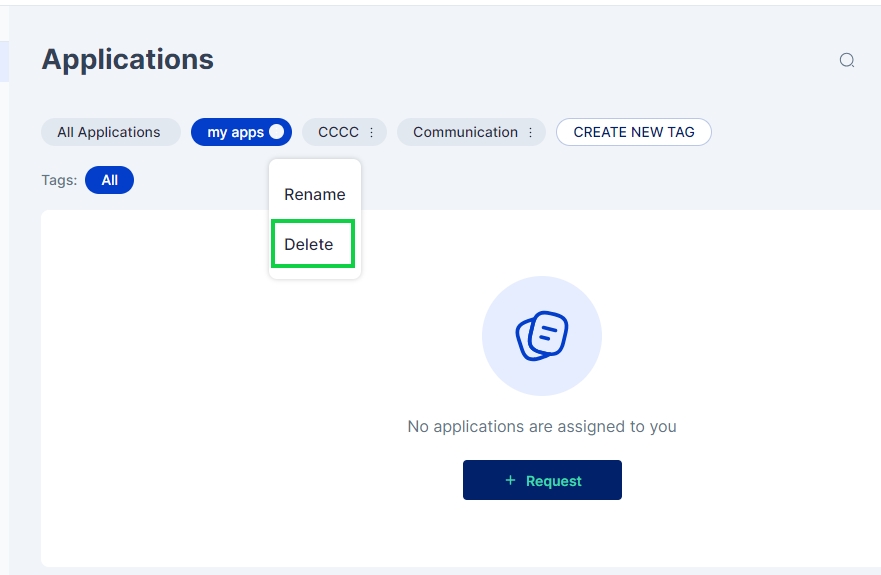Open the CCCC tag three-dot menu
881x575 pixels.
[372, 132]
